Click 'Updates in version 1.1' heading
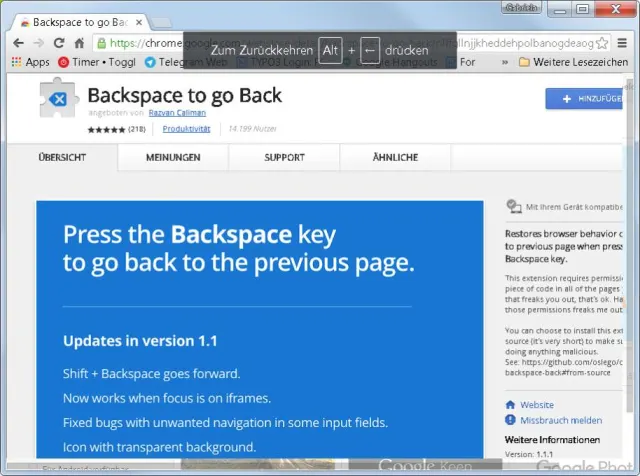The image size is (640, 476). [x=140, y=341]
